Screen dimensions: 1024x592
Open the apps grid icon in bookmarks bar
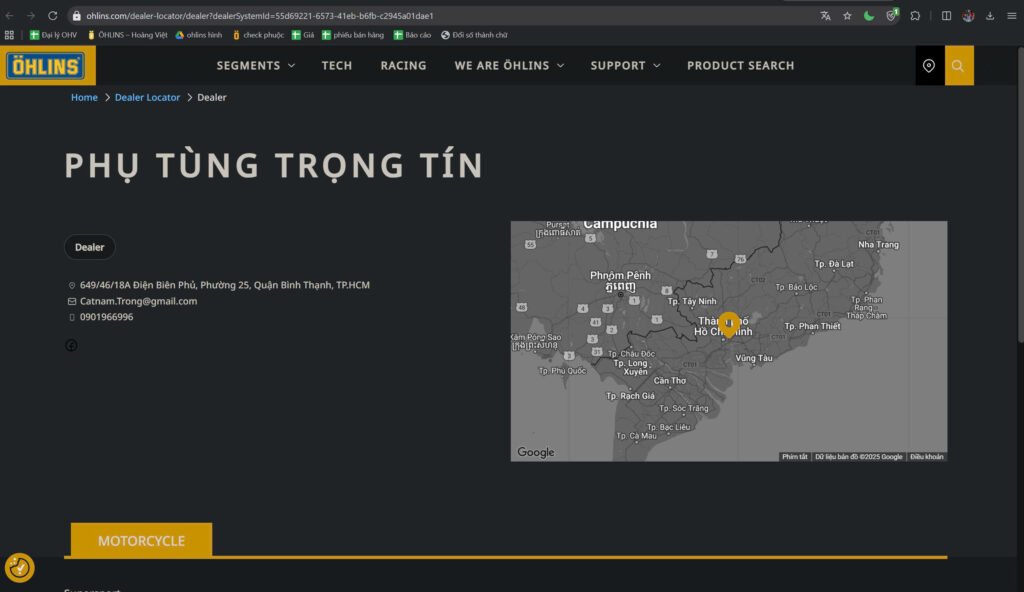(9, 35)
